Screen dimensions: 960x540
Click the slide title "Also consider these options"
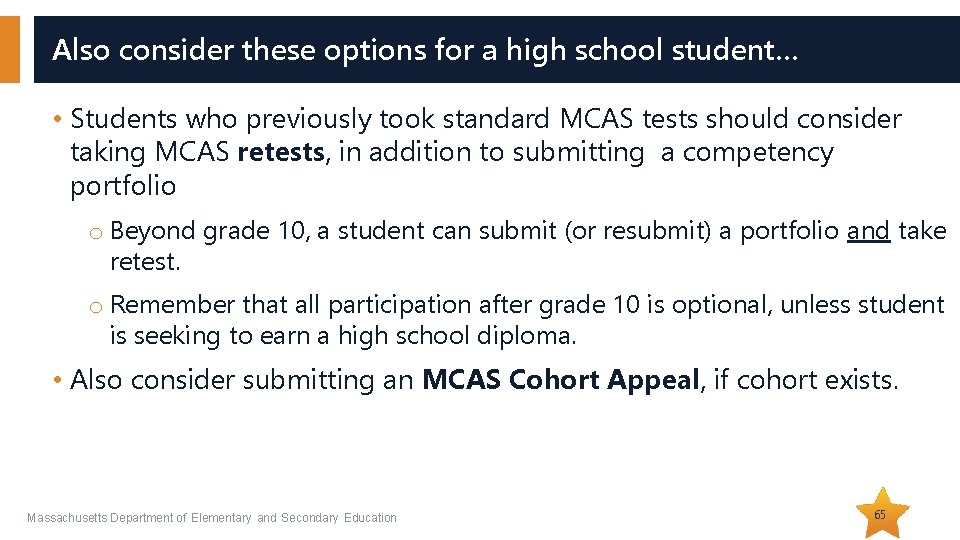coord(425,49)
